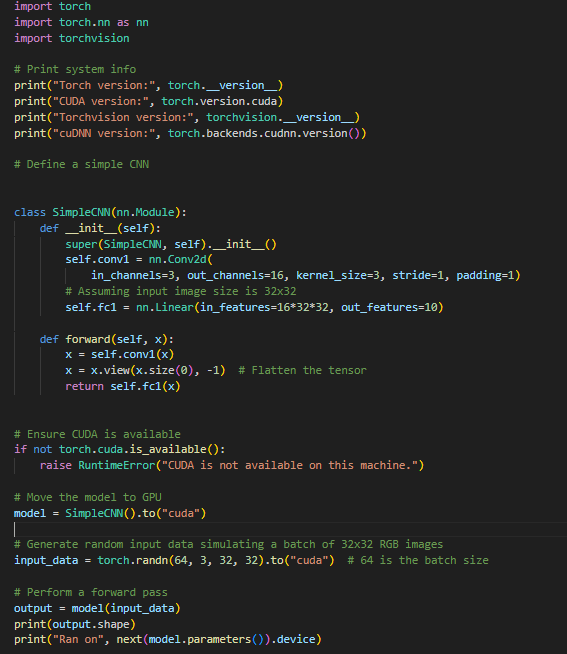Click the 'forward' method name

pos(88,339)
